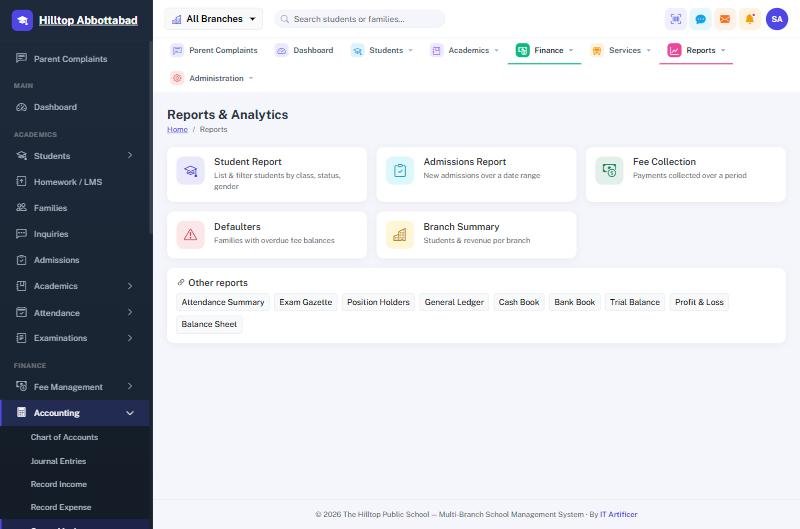The image size is (800, 529).
Task: Click the sidebar Families people icon
Action: pos(21,208)
